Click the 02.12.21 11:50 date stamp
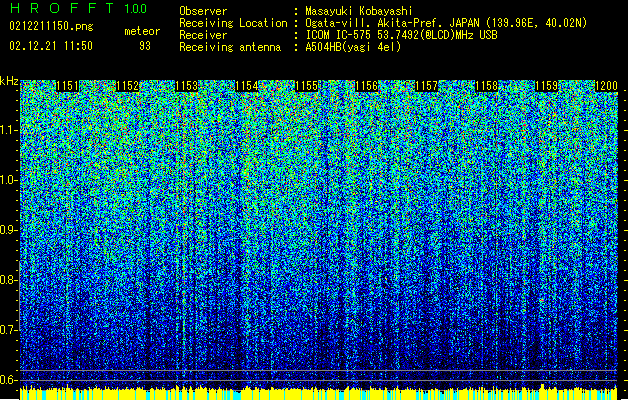Image resolution: width=629 pixels, height=400 pixels. click(x=50, y=46)
